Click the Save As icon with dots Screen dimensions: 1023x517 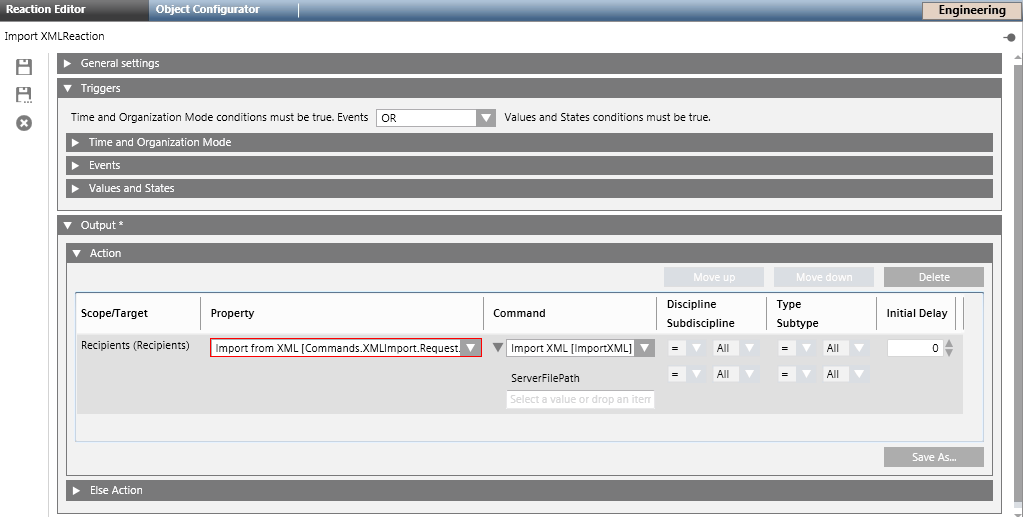(x=24, y=95)
